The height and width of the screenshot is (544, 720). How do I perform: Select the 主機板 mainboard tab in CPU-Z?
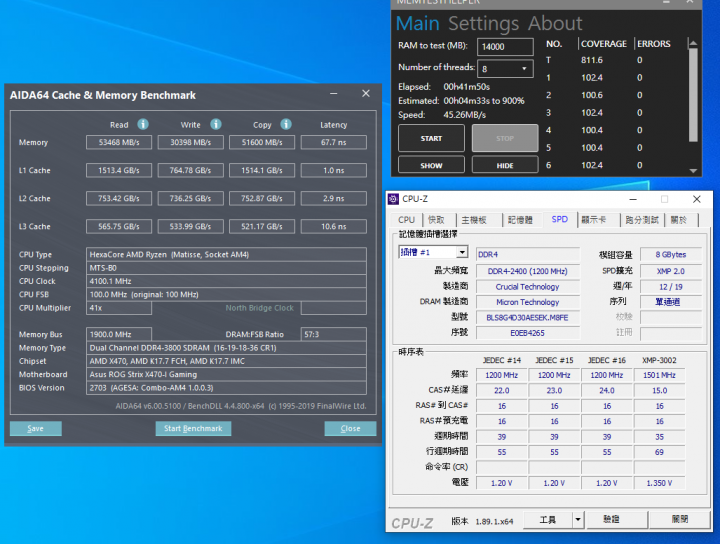[x=474, y=220]
